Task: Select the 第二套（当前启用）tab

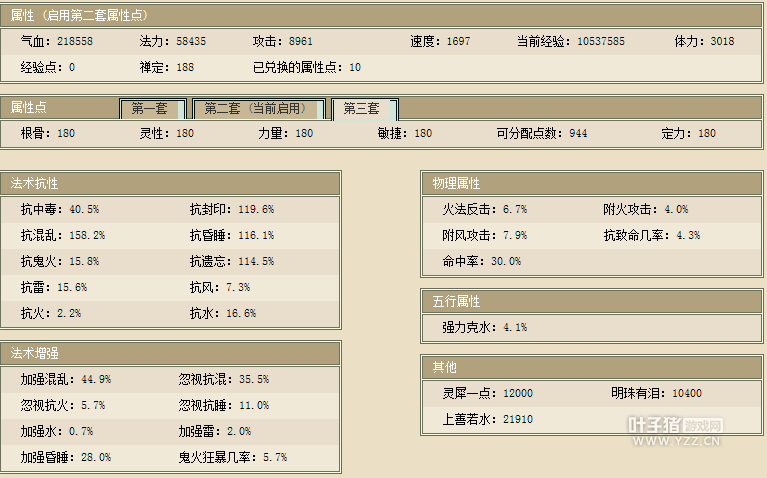Action: tap(257, 109)
